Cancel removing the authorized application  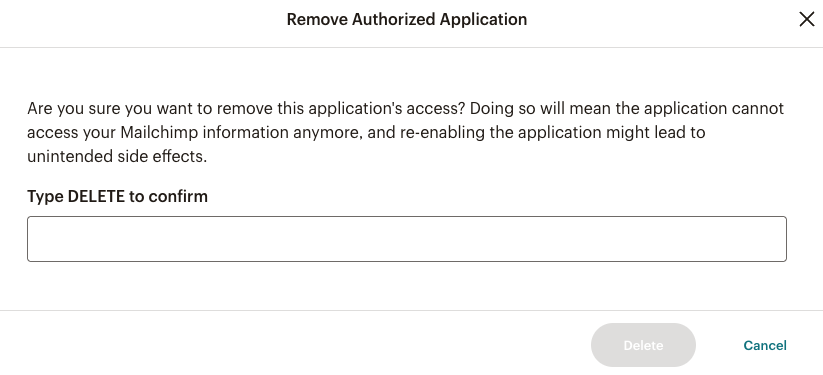[x=765, y=346]
